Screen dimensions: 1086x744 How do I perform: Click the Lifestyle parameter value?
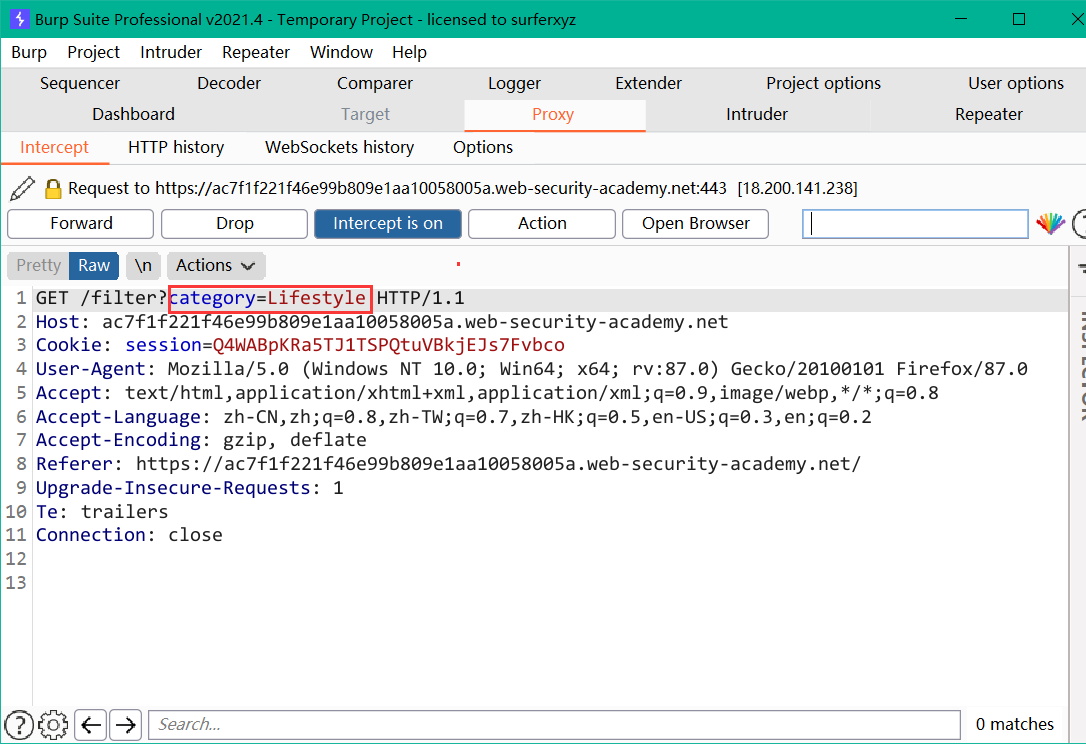[x=317, y=299]
